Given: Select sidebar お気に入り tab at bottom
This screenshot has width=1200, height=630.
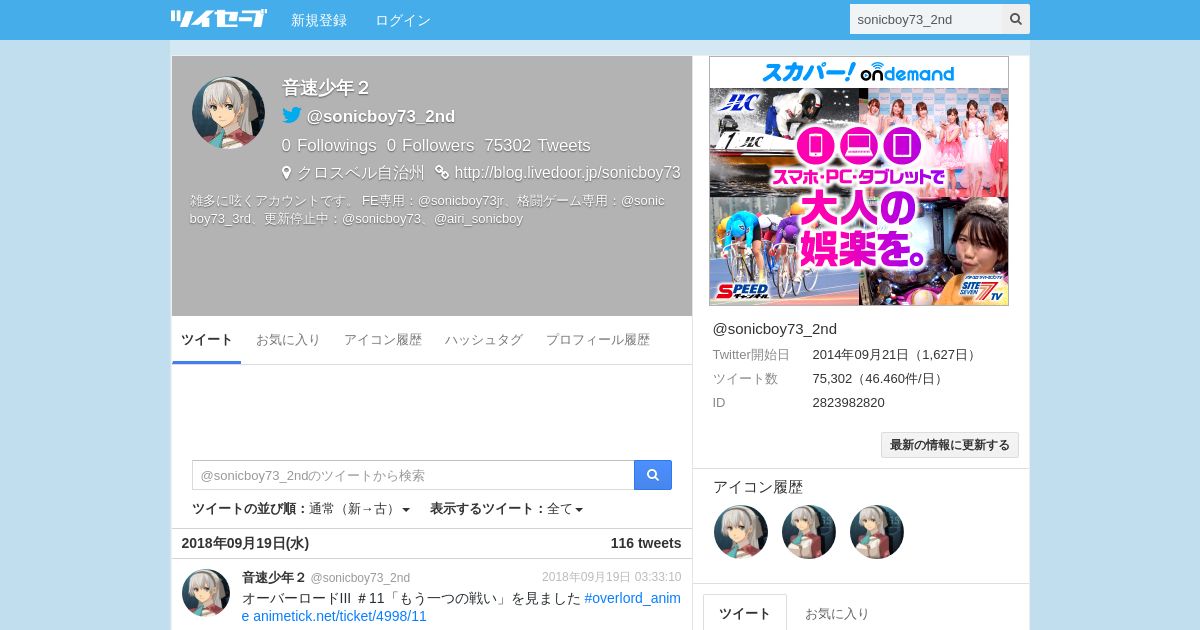Looking at the screenshot, I should (837, 613).
